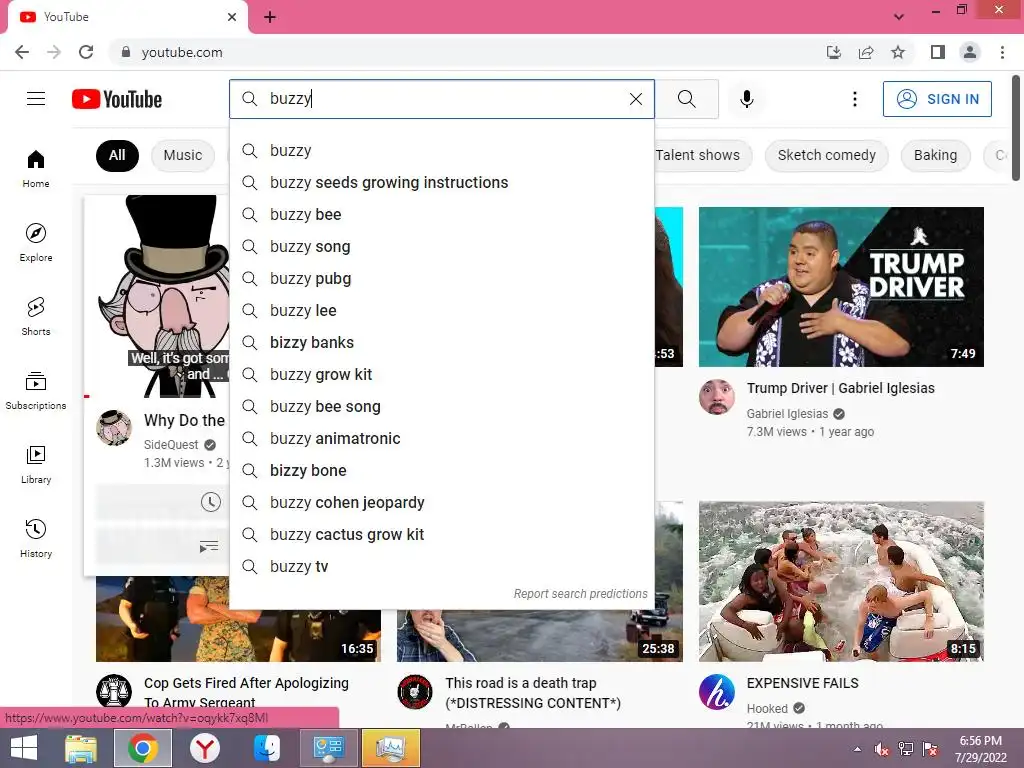Open EXPENSIVE FAILS video title
This screenshot has height=768, width=1024.
coord(803,683)
